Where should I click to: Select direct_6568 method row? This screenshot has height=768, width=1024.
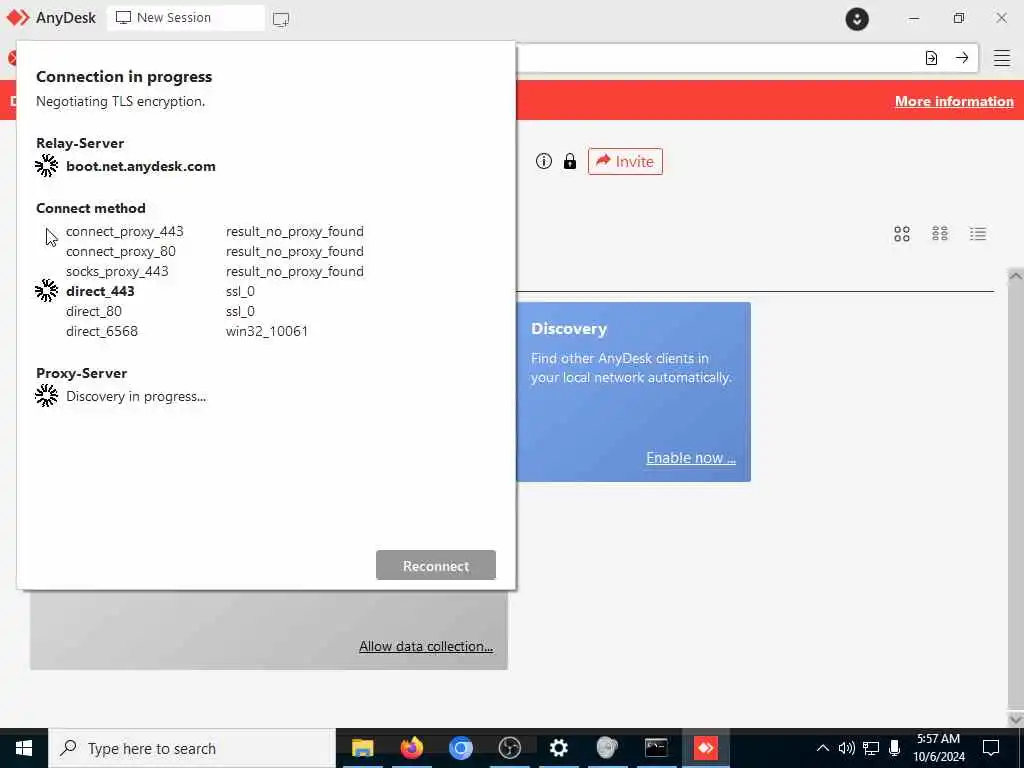click(x=187, y=331)
